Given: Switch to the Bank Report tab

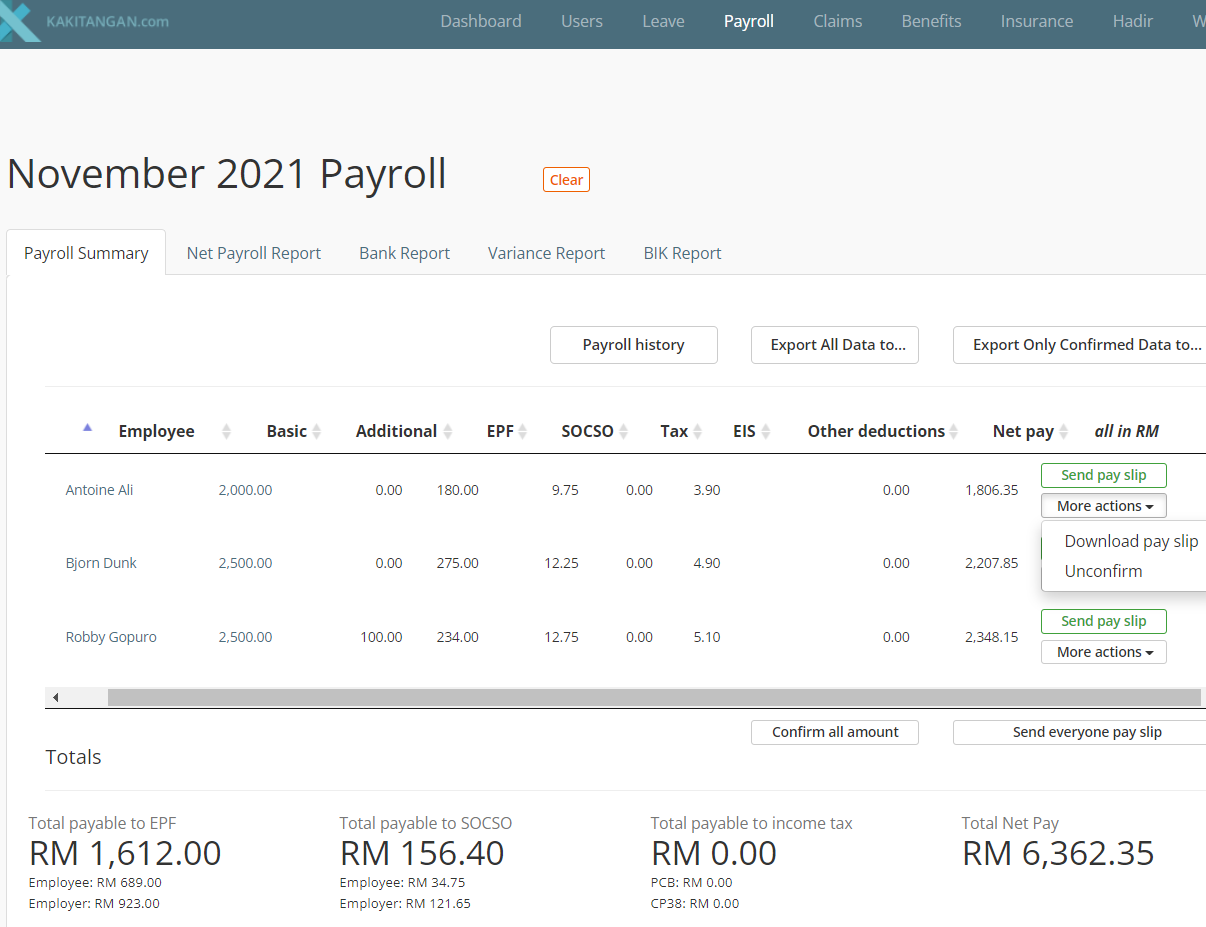Looking at the screenshot, I should click(404, 252).
